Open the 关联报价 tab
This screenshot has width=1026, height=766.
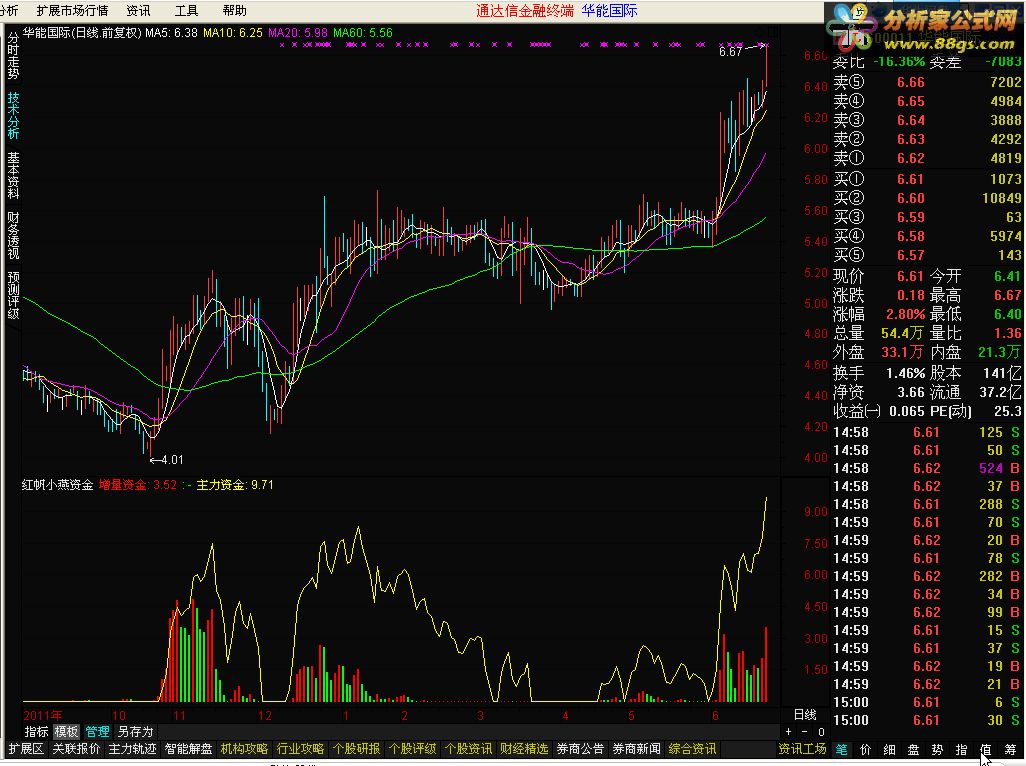(76, 749)
